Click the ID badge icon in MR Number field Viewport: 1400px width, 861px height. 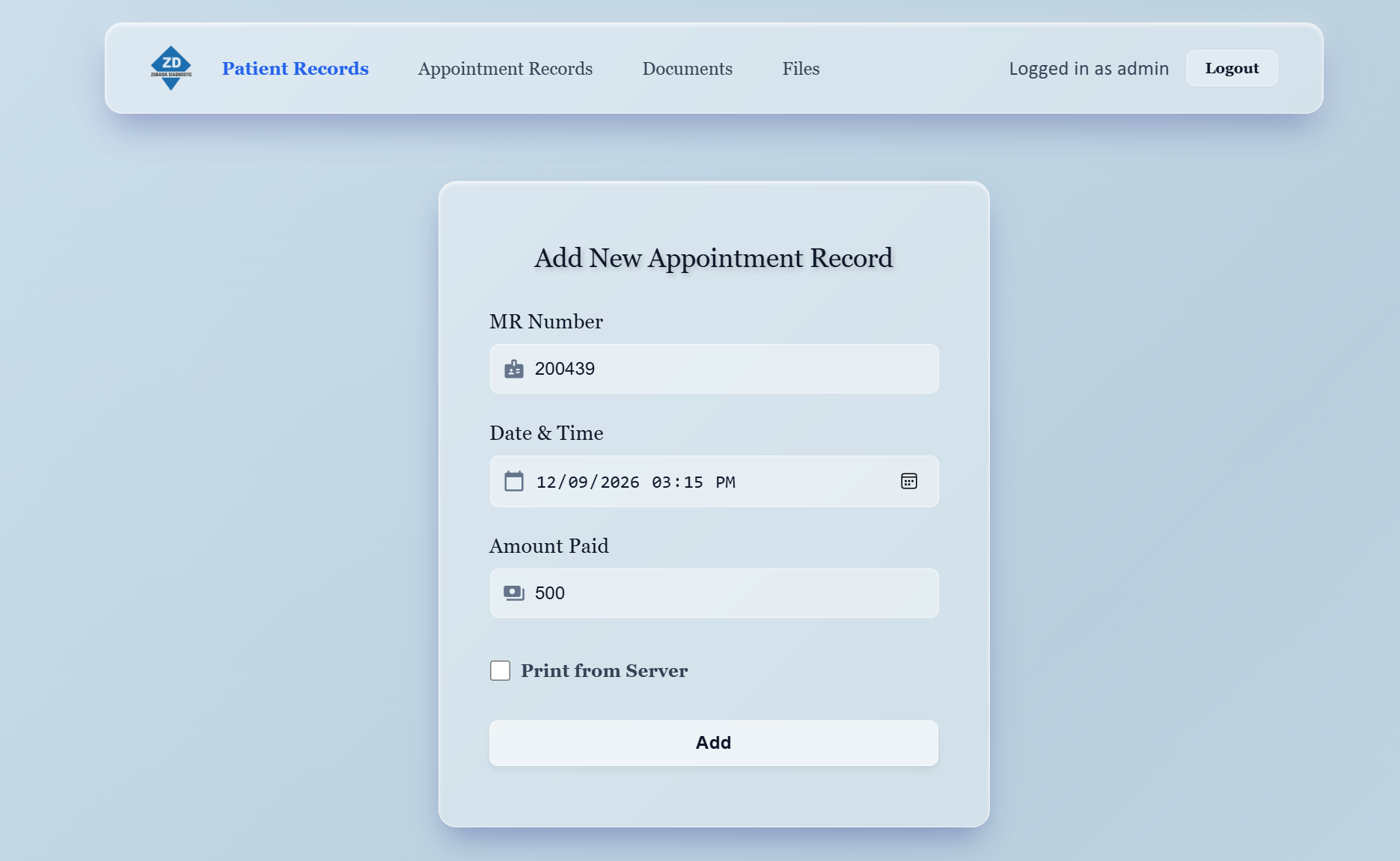click(x=514, y=369)
